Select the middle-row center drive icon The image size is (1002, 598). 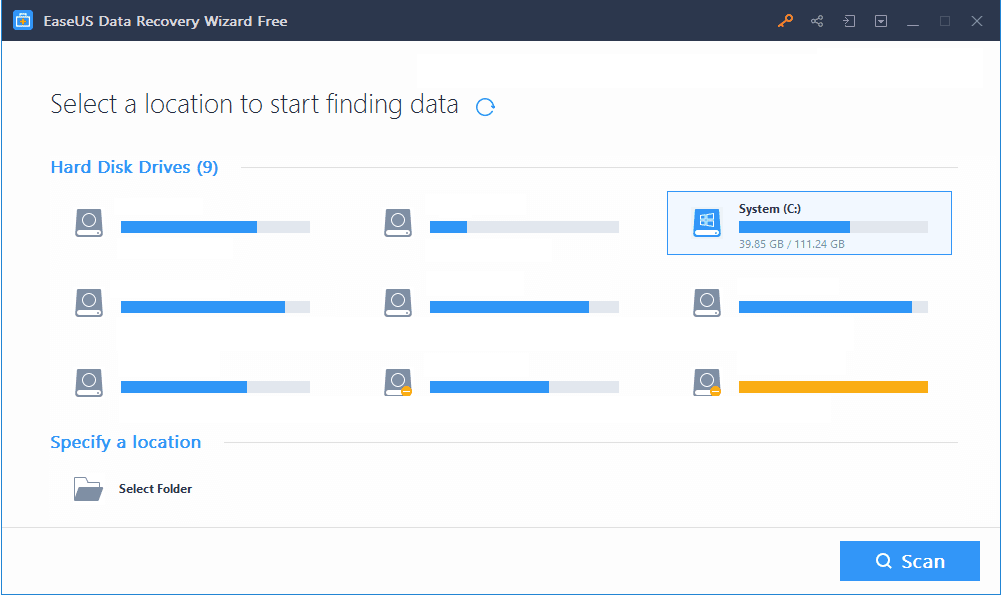tap(397, 302)
